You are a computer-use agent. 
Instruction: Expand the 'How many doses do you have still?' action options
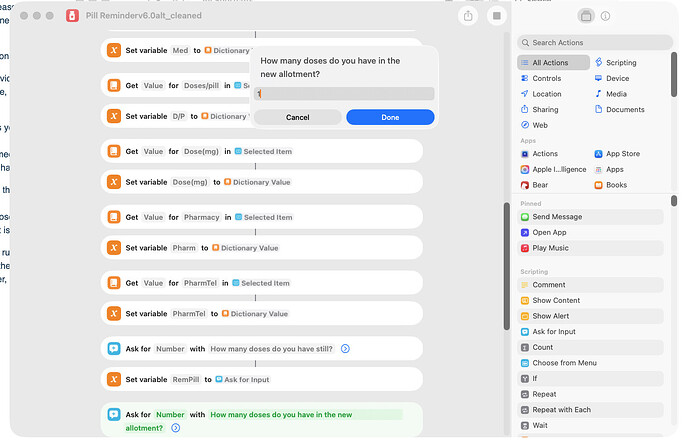tap(345, 348)
